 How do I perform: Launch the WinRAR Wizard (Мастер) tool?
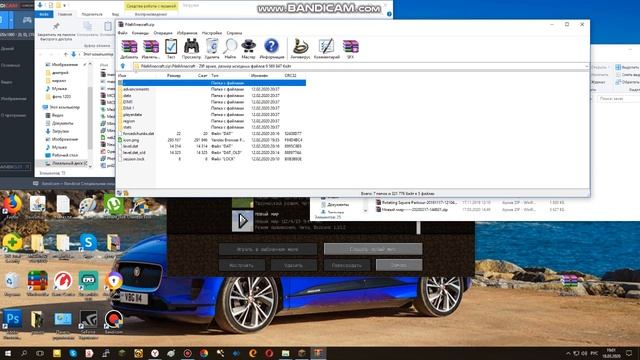click(x=248, y=49)
